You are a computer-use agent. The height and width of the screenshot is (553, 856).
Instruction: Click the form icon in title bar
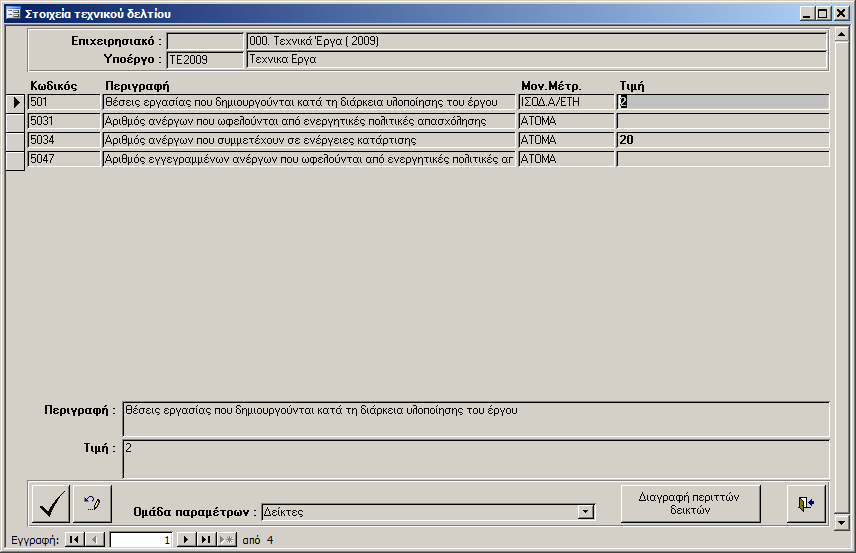click(13, 13)
